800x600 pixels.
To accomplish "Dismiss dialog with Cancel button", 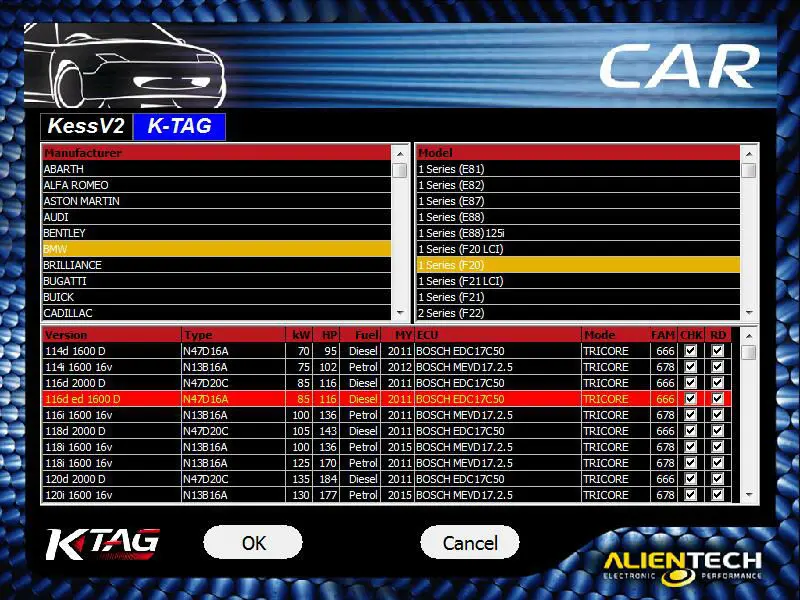I will coord(470,542).
